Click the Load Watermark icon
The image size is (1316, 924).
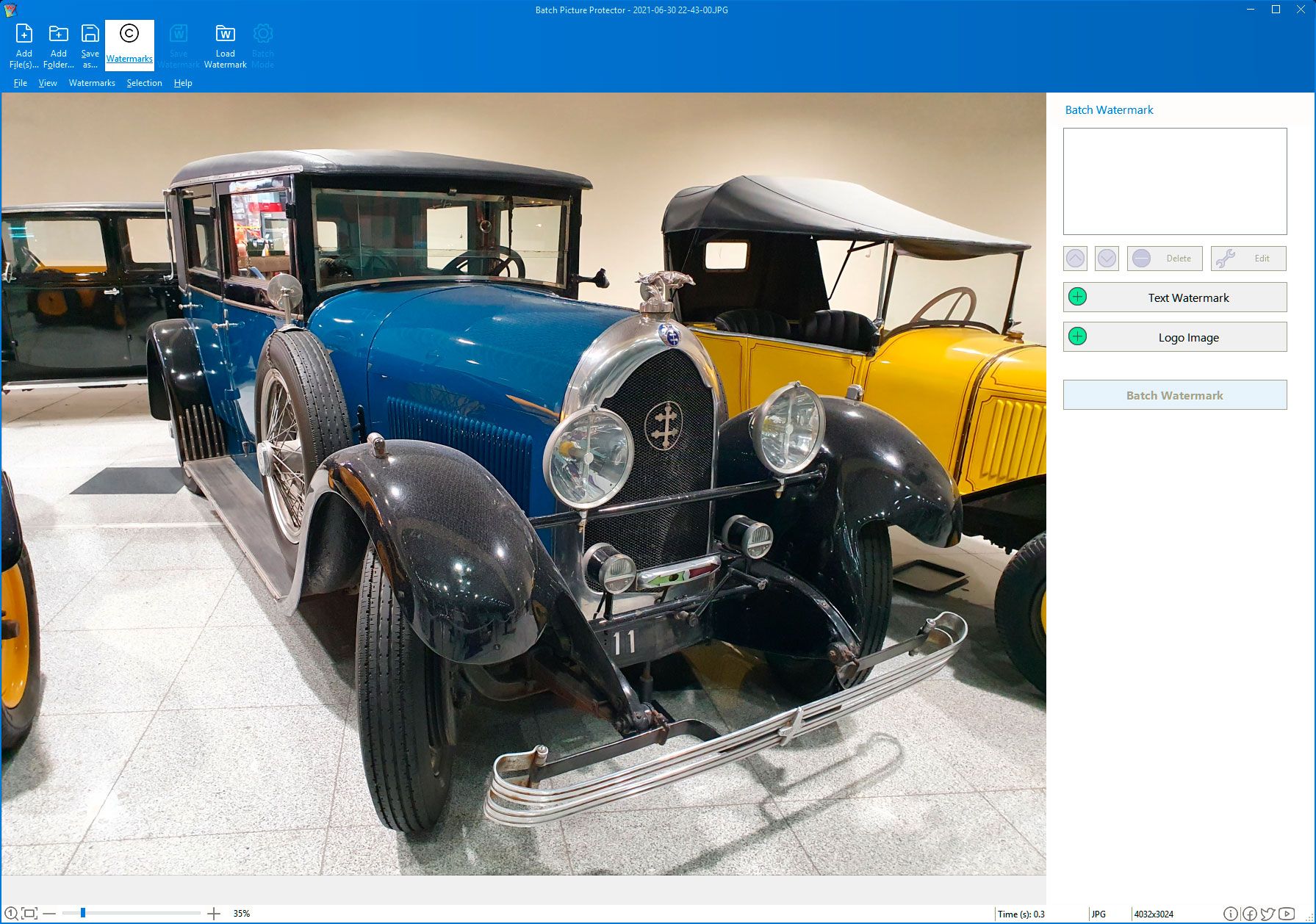(x=225, y=46)
